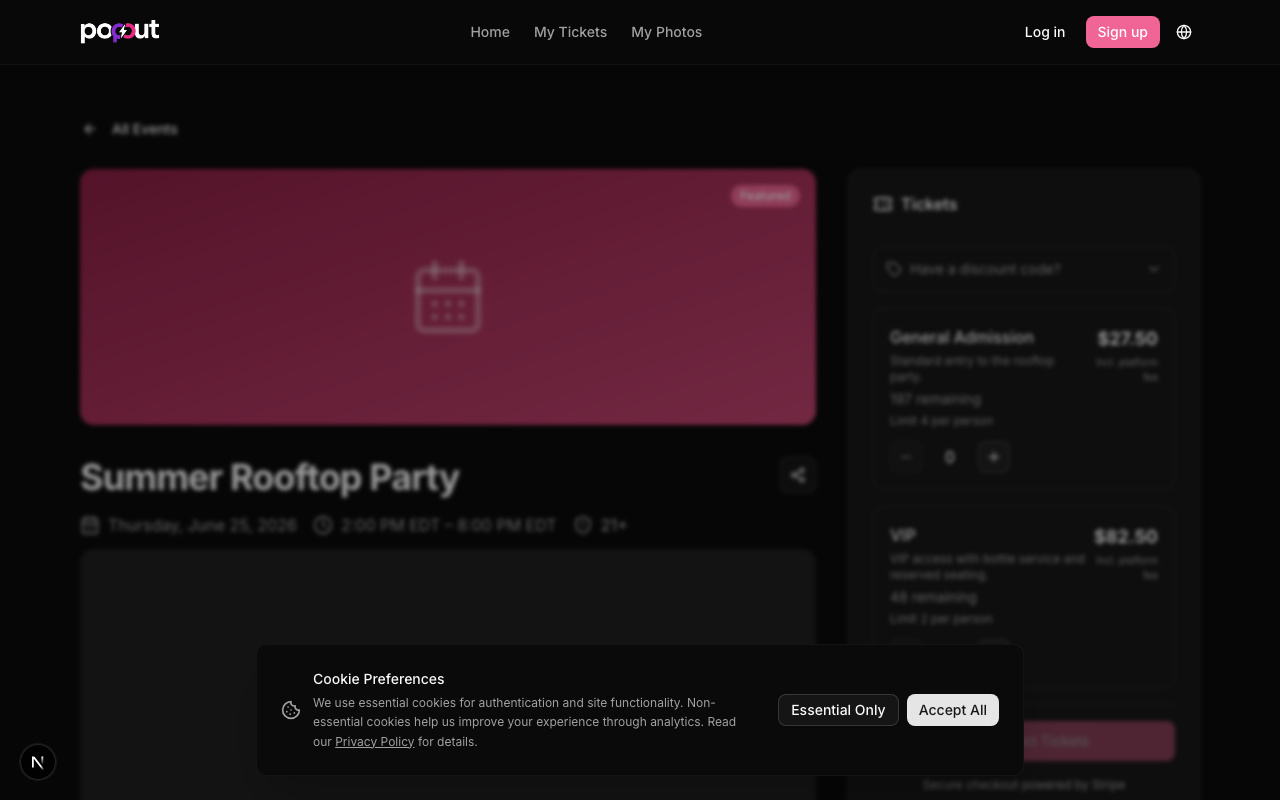Image resolution: width=1280 pixels, height=800 pixels.
Task: Click the calendar icon on the event banner
Action: click(448, 297)
